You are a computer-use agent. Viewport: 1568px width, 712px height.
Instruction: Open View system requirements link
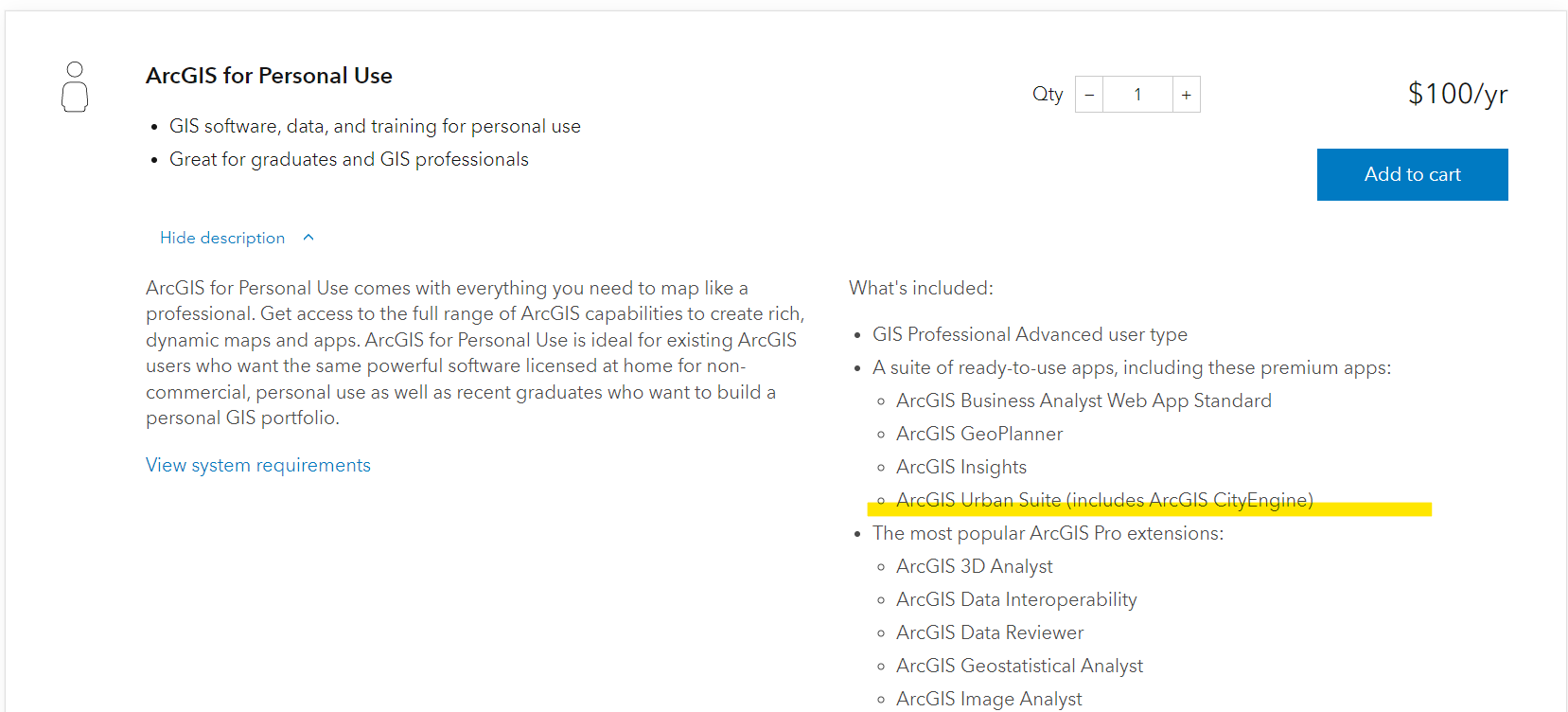(258, 465)
